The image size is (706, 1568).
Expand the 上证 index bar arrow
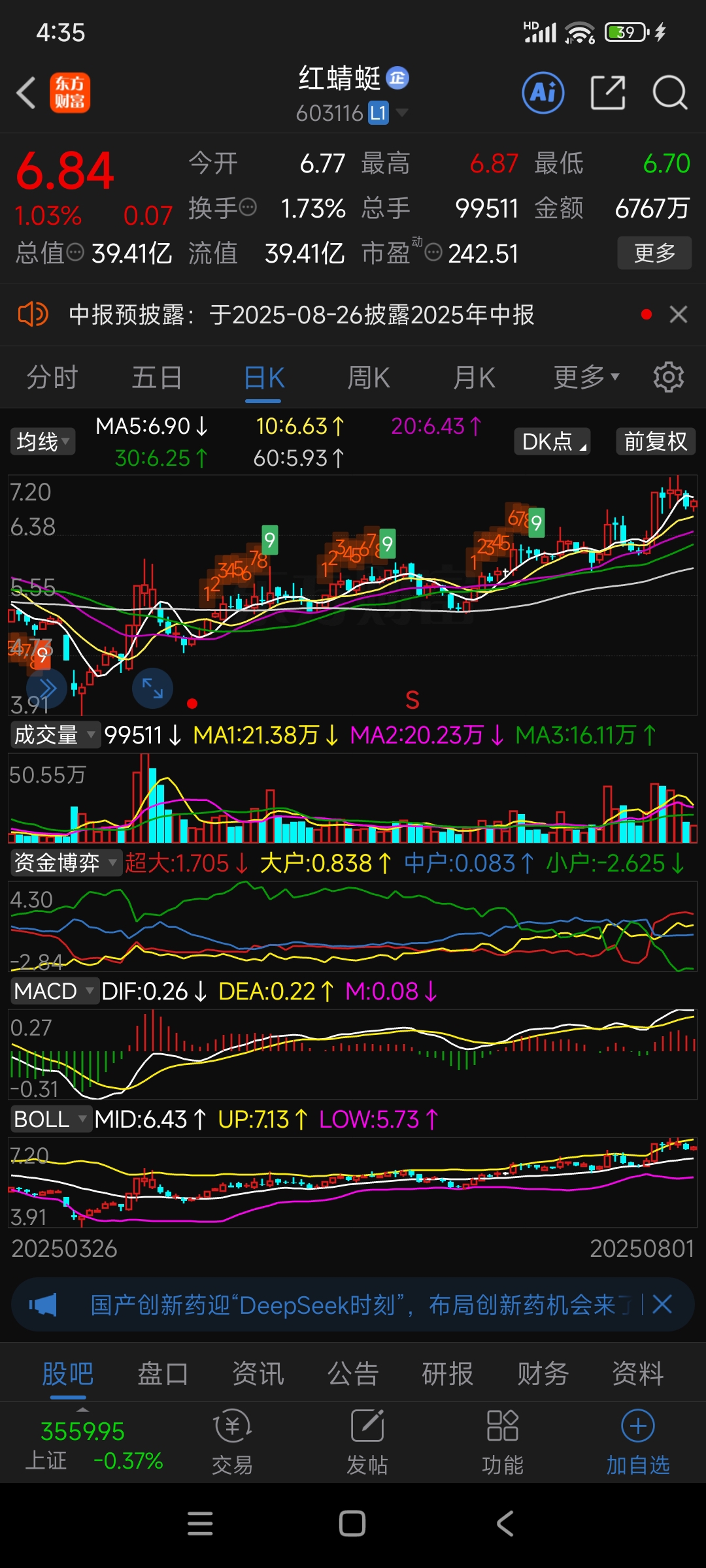pos(82,1409)
